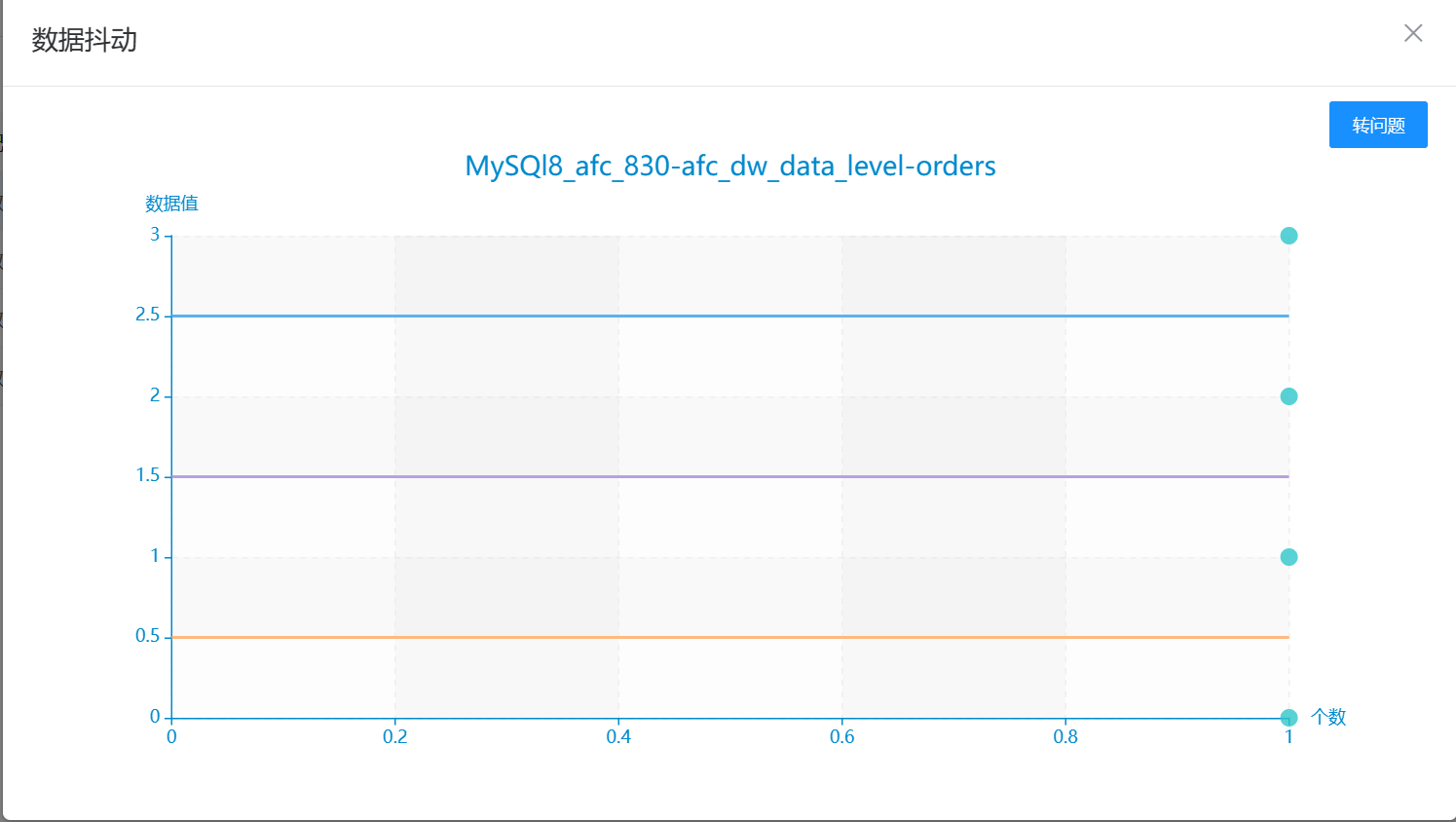
Task: Click the teal data point at value 1
Action: pyautogui.click(x=1288, y=557)
